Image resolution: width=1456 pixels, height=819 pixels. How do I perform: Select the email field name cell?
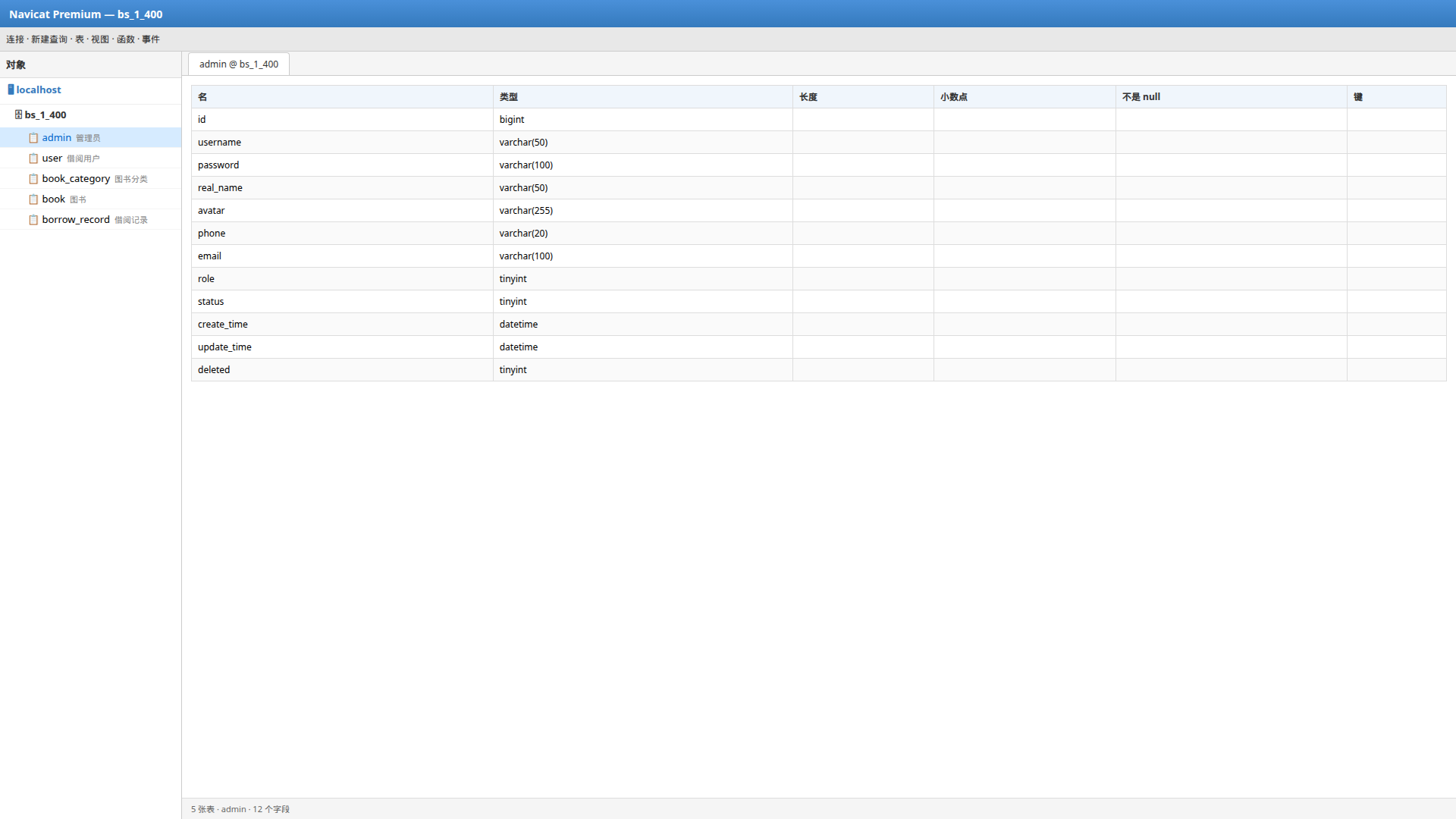342,256
